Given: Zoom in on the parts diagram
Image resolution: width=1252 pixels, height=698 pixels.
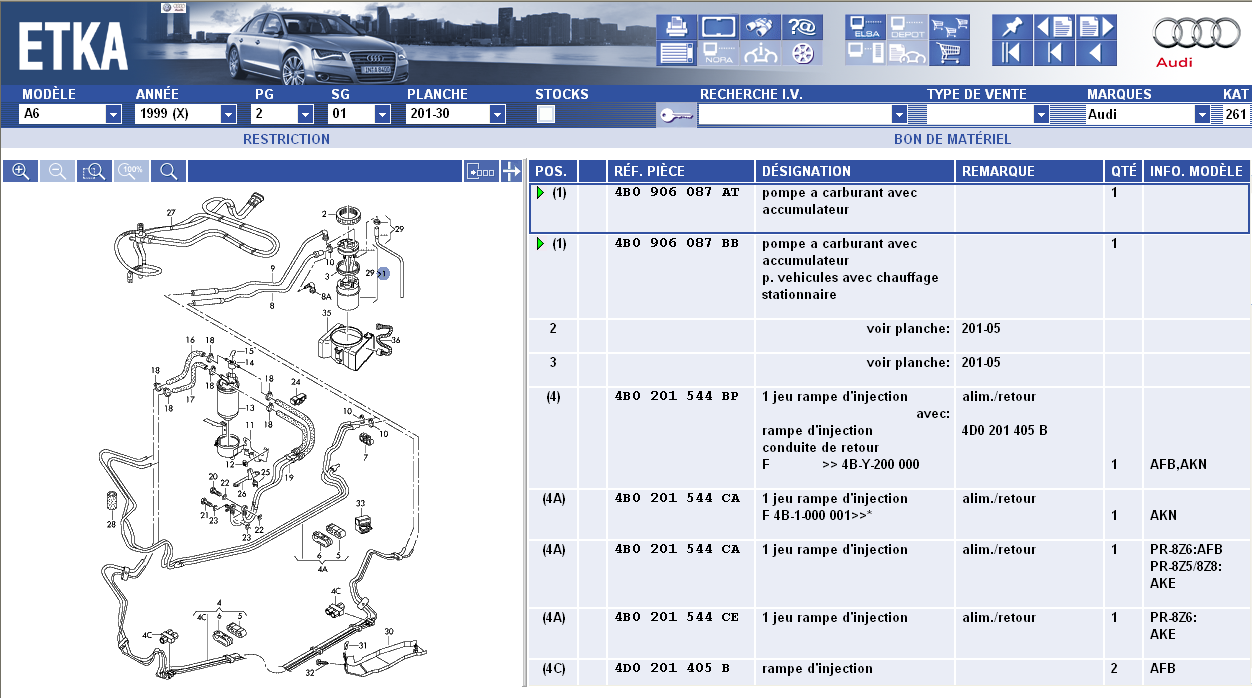Looking at the screenshot, I should tap(20, 171).
